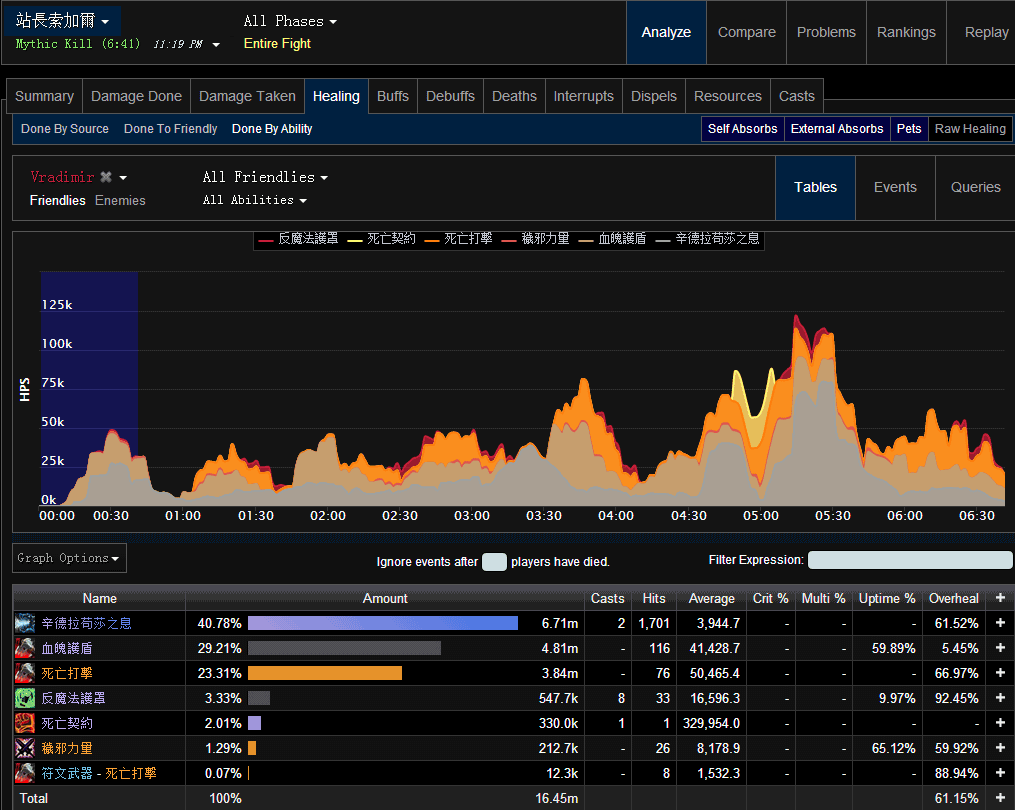This screenshot has height=810, width=1015.
Task: Open the Compare view
Action: click(x=746, y=32)
